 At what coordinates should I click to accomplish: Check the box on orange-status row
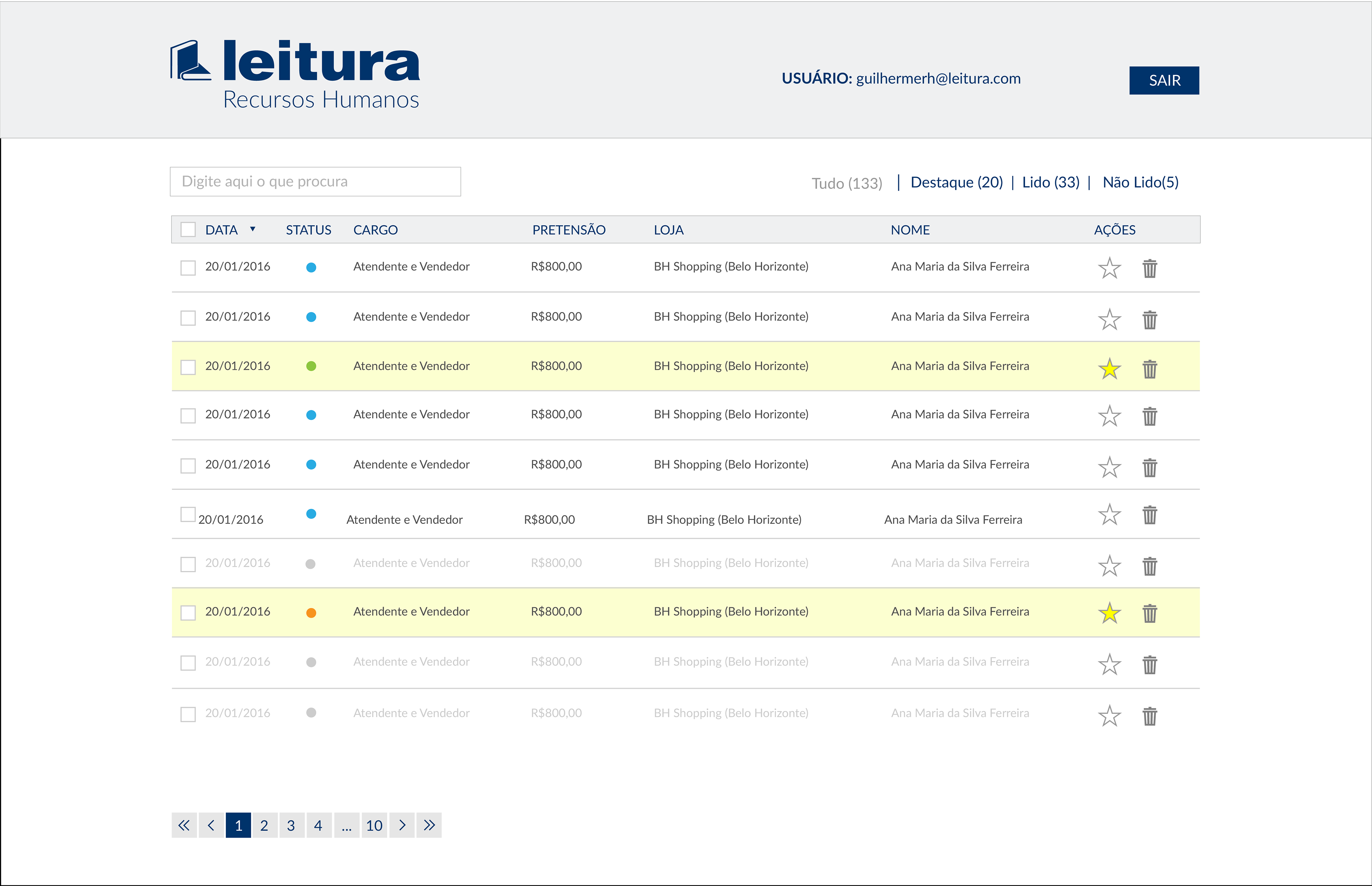click(x=188, y=613)
